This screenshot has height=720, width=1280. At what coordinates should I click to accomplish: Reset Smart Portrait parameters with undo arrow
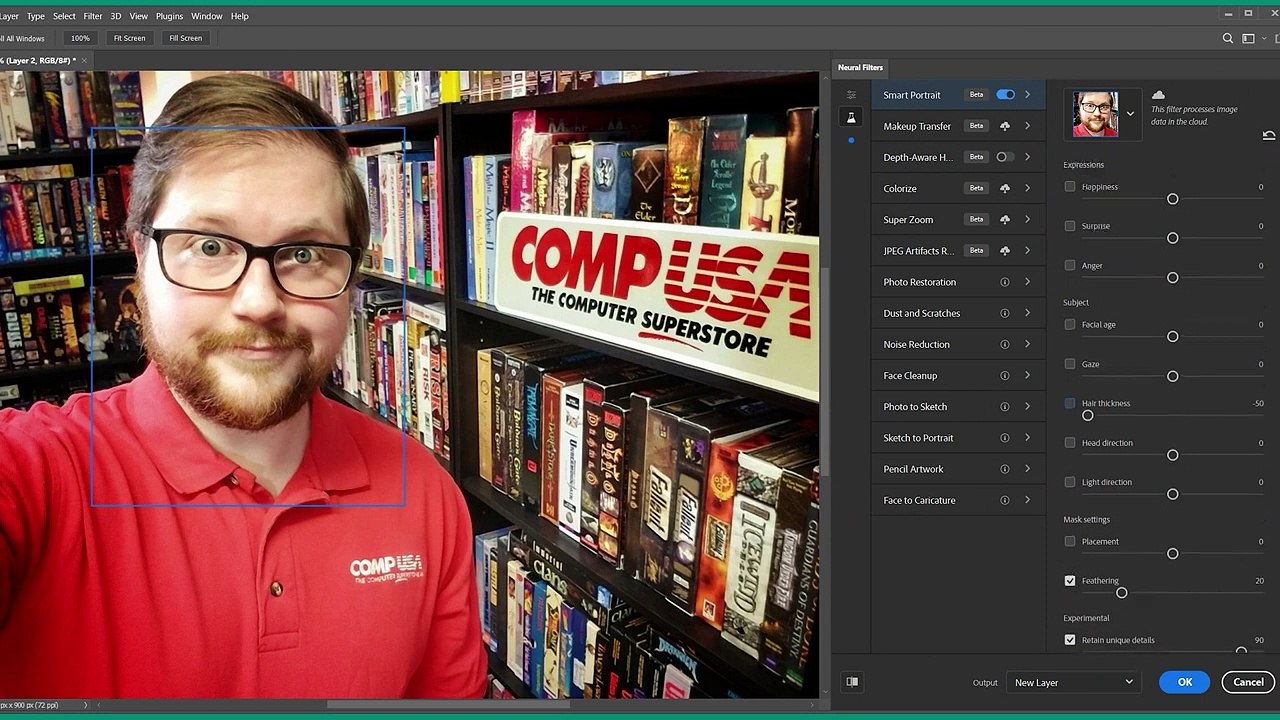click(x=1269, y=136)
